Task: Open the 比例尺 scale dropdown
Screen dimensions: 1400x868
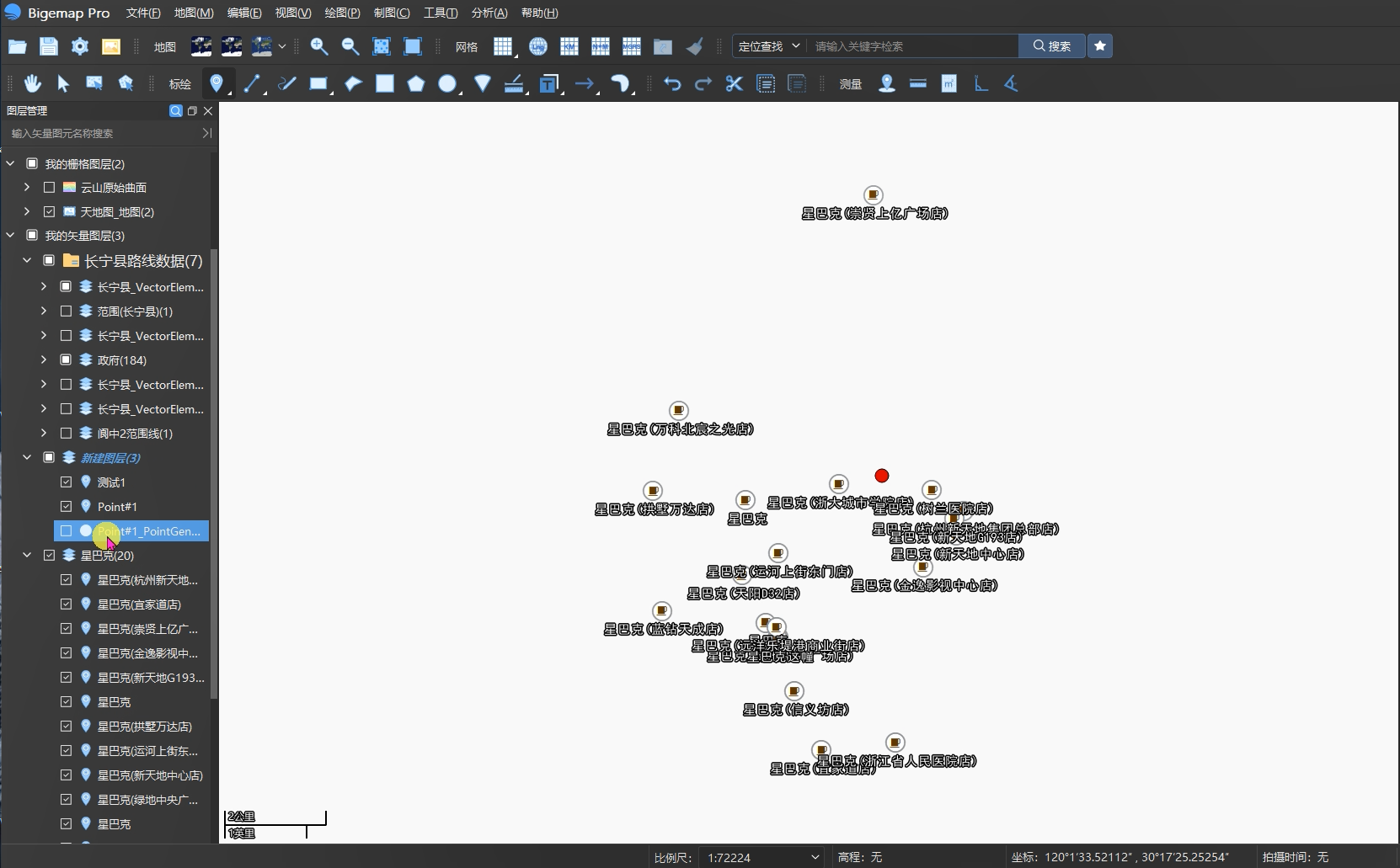Action: click(x=762, y=857)
